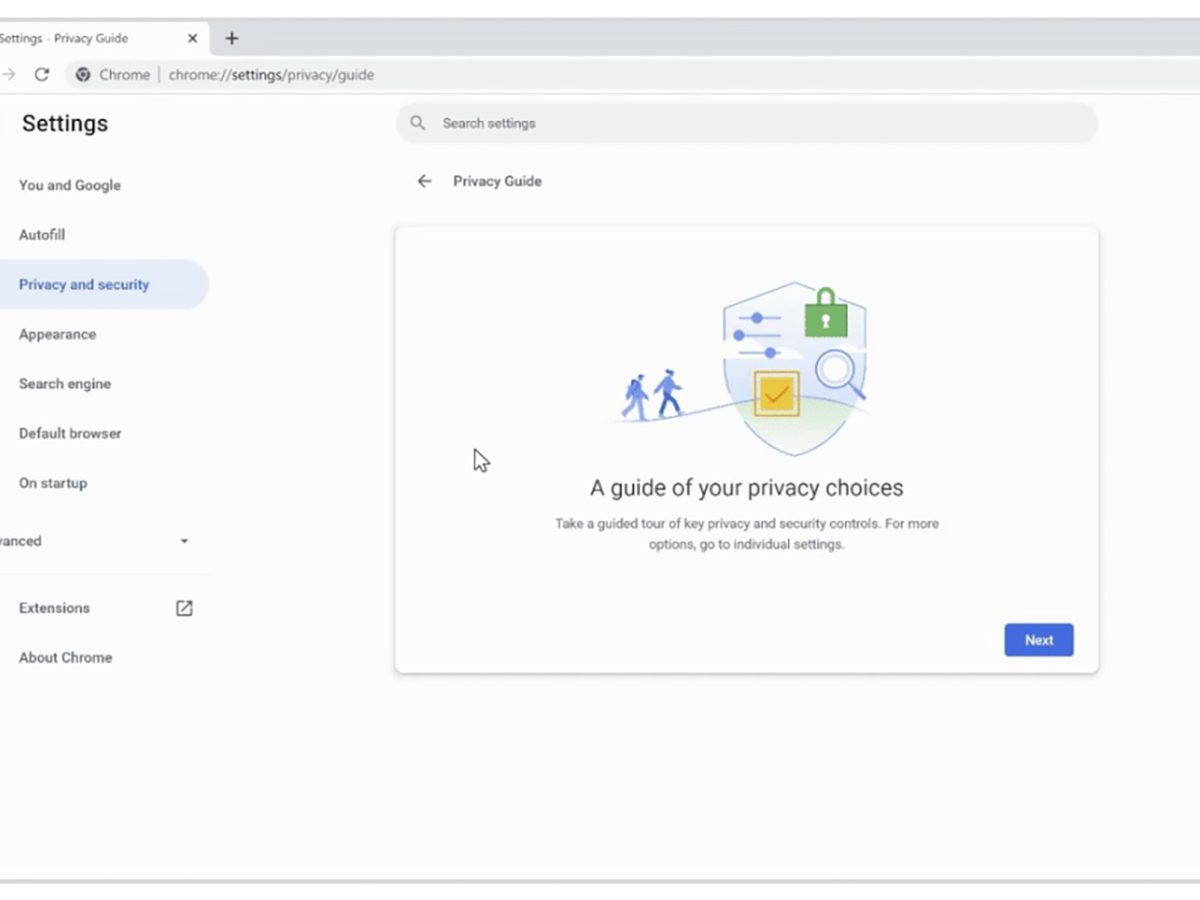Click the back arrow beside Privacy Guide
The width and height of the screenshot is (1200, 900).
click(x=424, y=181)
